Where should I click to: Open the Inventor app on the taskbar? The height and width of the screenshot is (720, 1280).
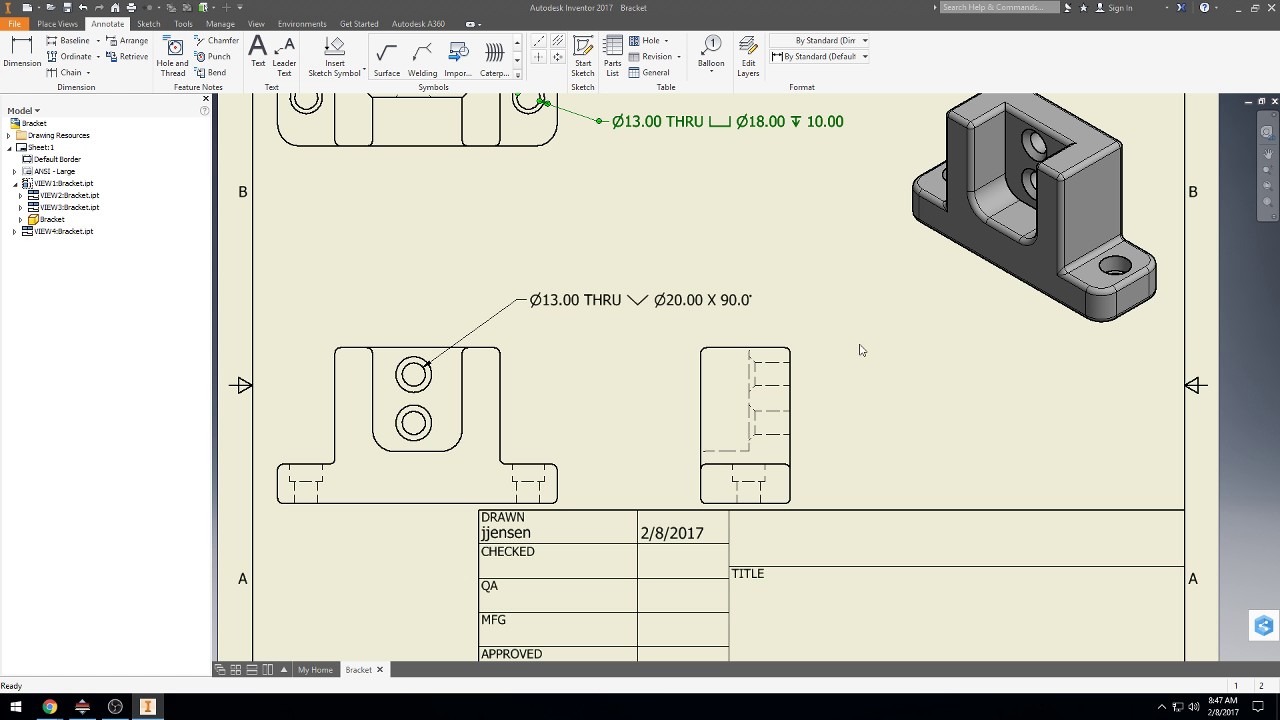coord(147,707)
